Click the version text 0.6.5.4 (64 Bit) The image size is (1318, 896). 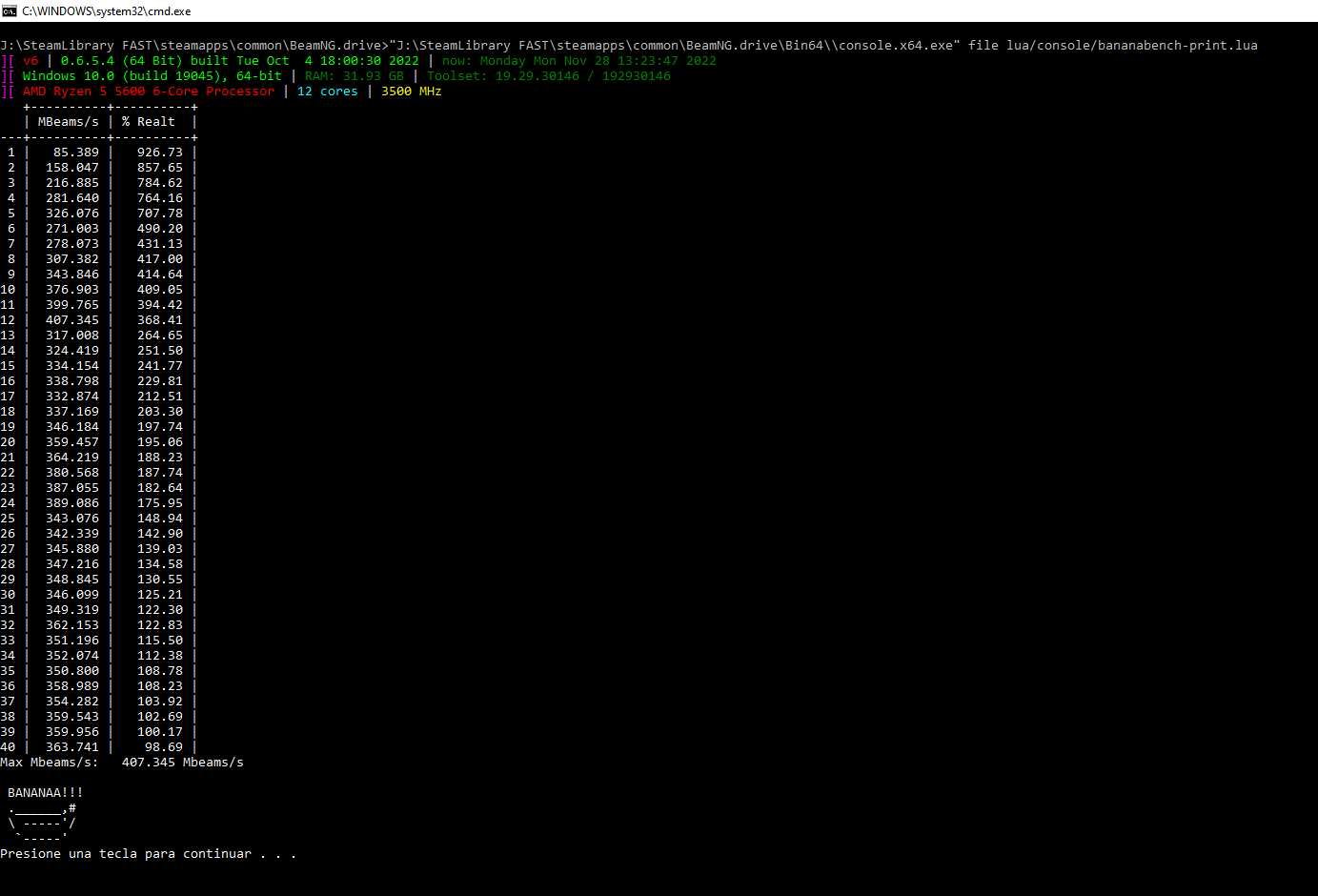pyautogui.click(x=122, y=61)
